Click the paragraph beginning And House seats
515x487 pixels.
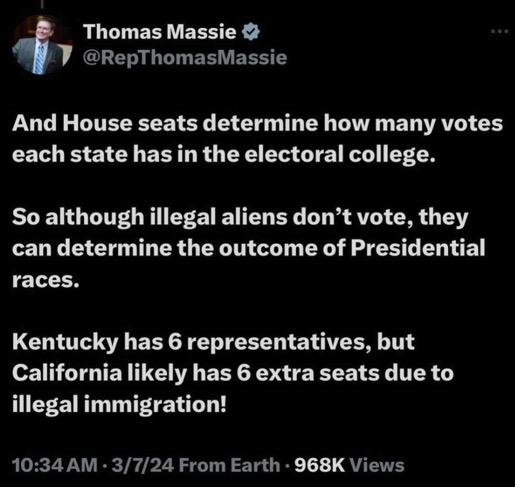click(x=257, y=139)
